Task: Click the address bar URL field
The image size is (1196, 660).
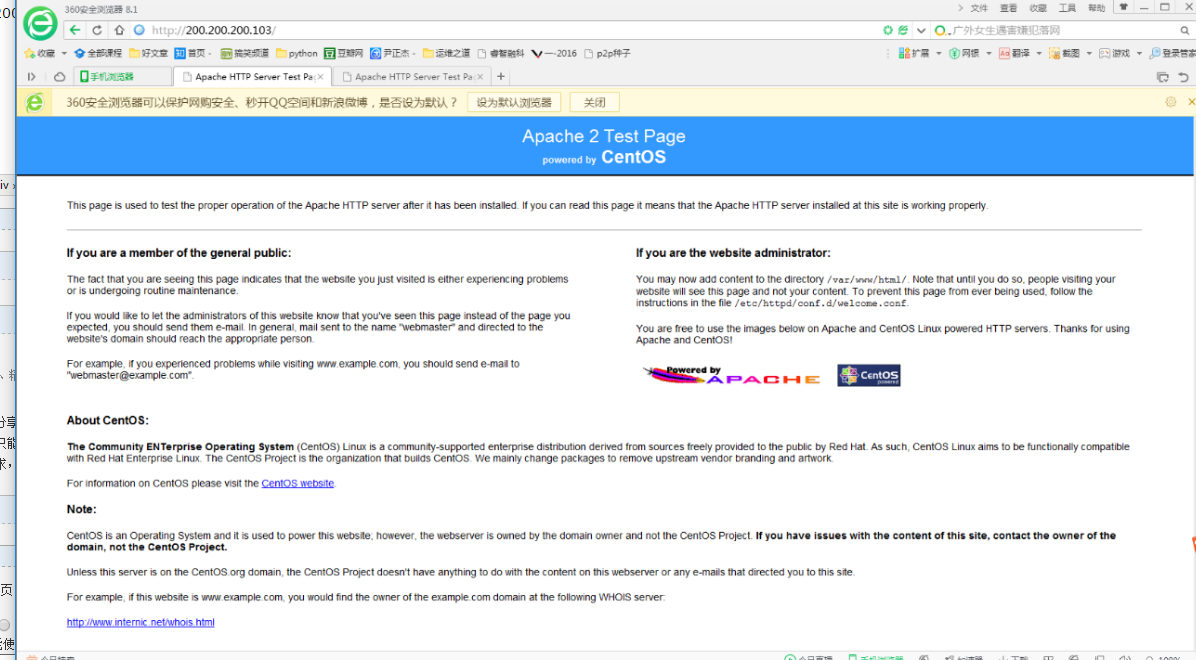Action: 503,31
